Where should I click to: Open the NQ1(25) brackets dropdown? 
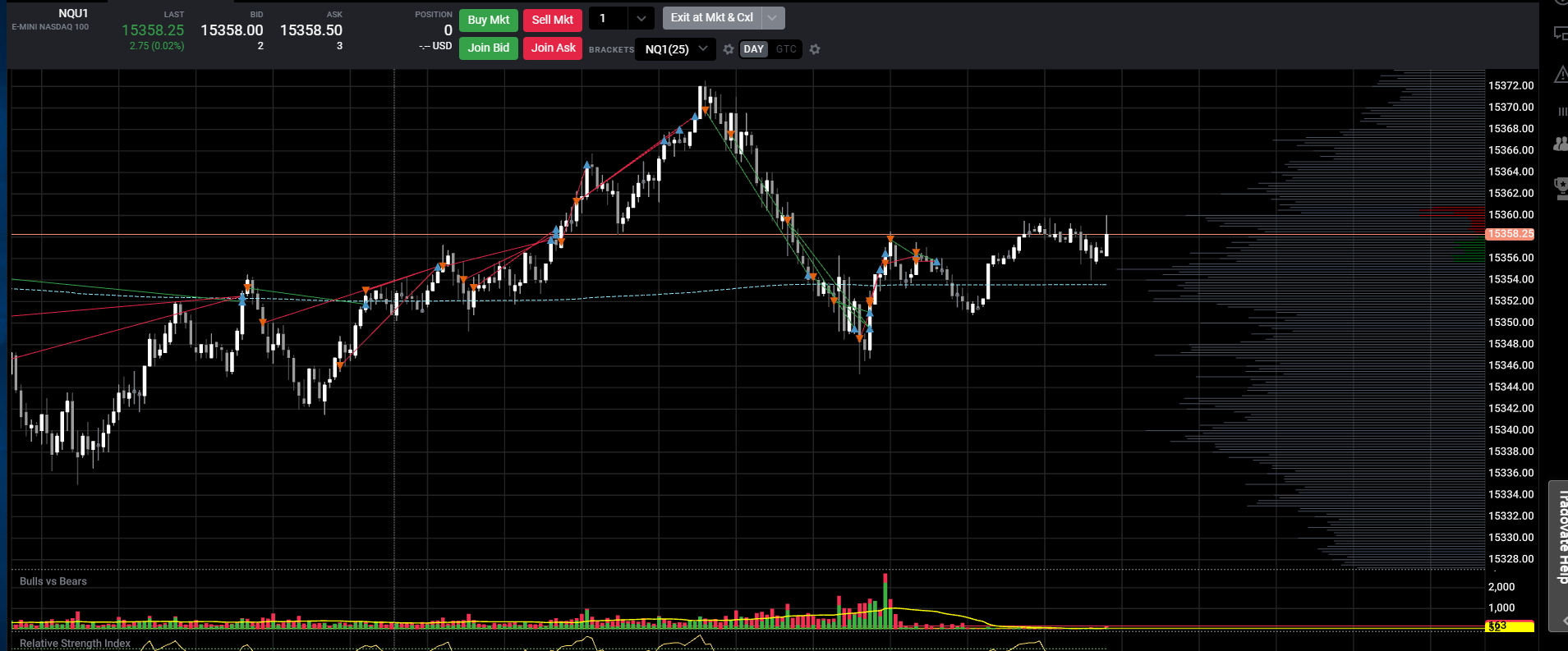click(x=675, y=49)
